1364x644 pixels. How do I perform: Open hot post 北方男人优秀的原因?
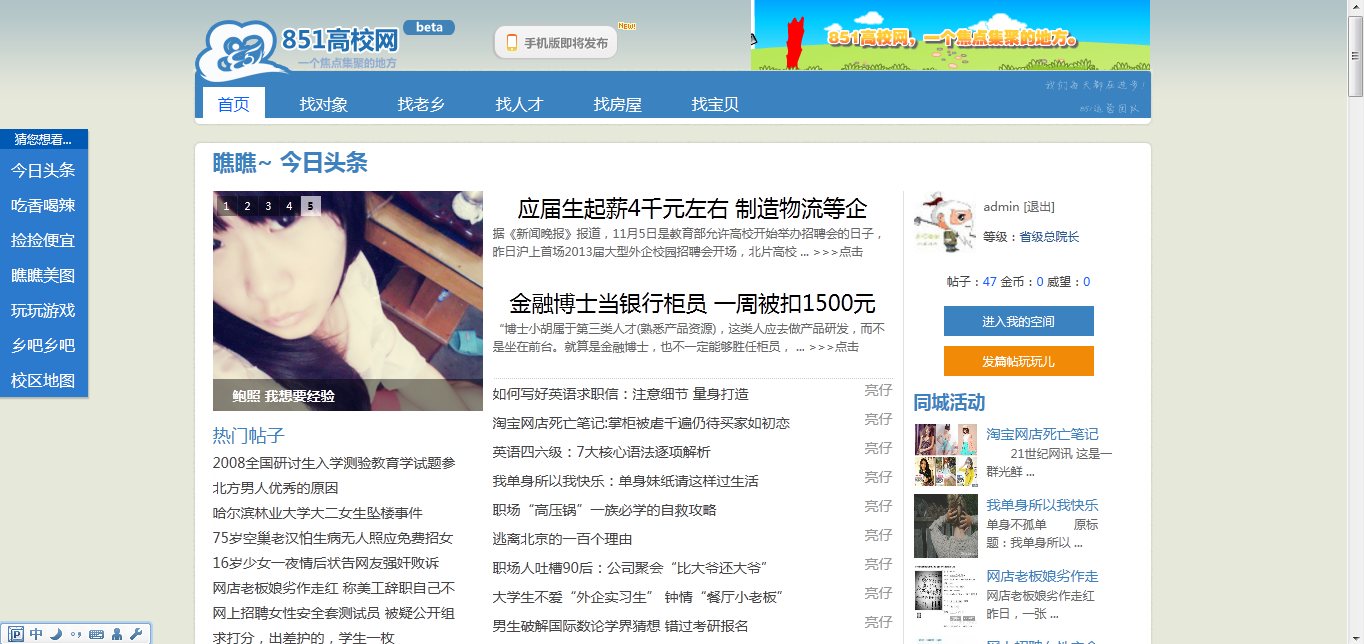pos(276,488)
